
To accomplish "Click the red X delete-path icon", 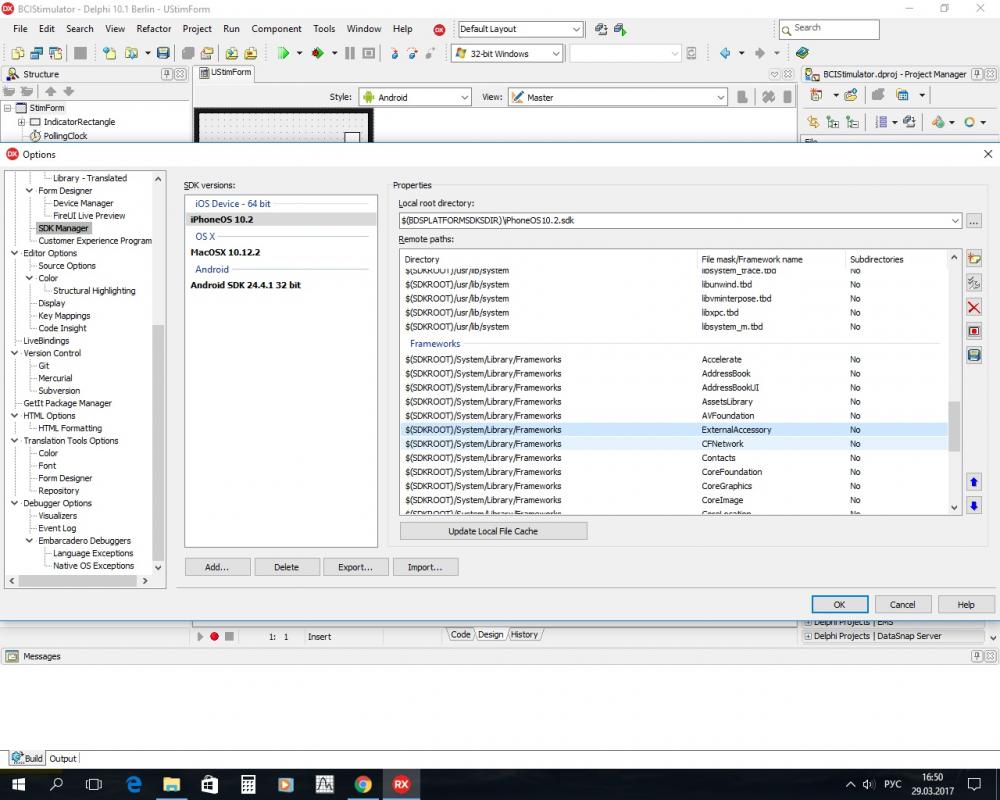I will tap(973, 308).
